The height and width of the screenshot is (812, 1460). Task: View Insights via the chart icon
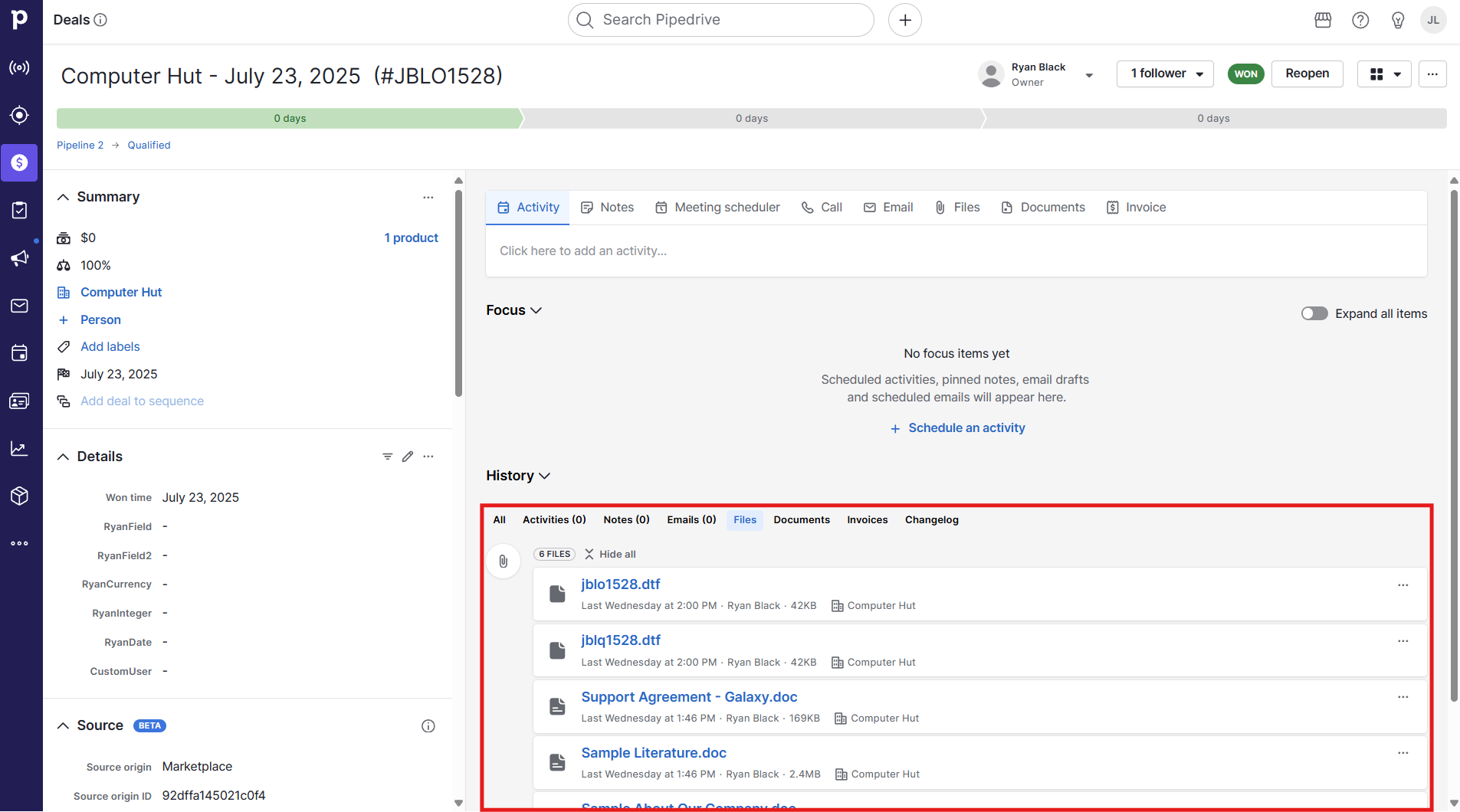(19, 448)
